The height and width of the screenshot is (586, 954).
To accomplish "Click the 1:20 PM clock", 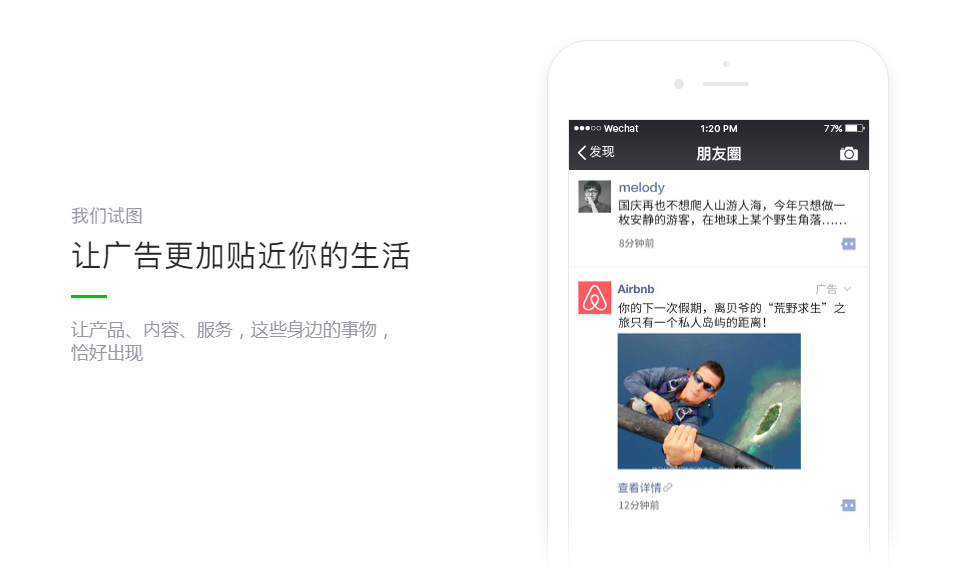I will pos(719,128).
